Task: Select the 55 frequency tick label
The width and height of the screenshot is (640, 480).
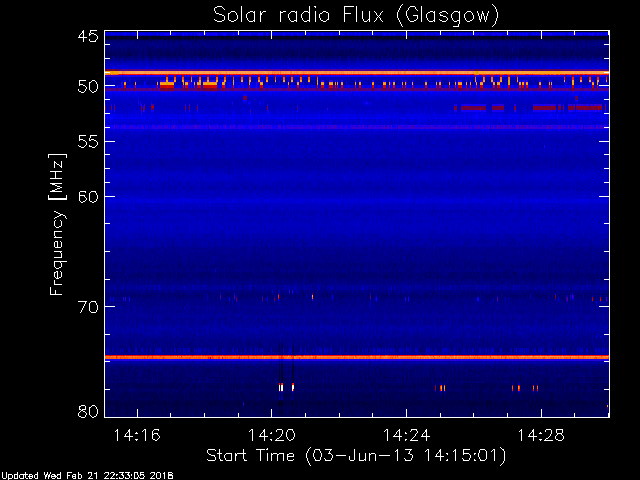Action: [88, 142]
